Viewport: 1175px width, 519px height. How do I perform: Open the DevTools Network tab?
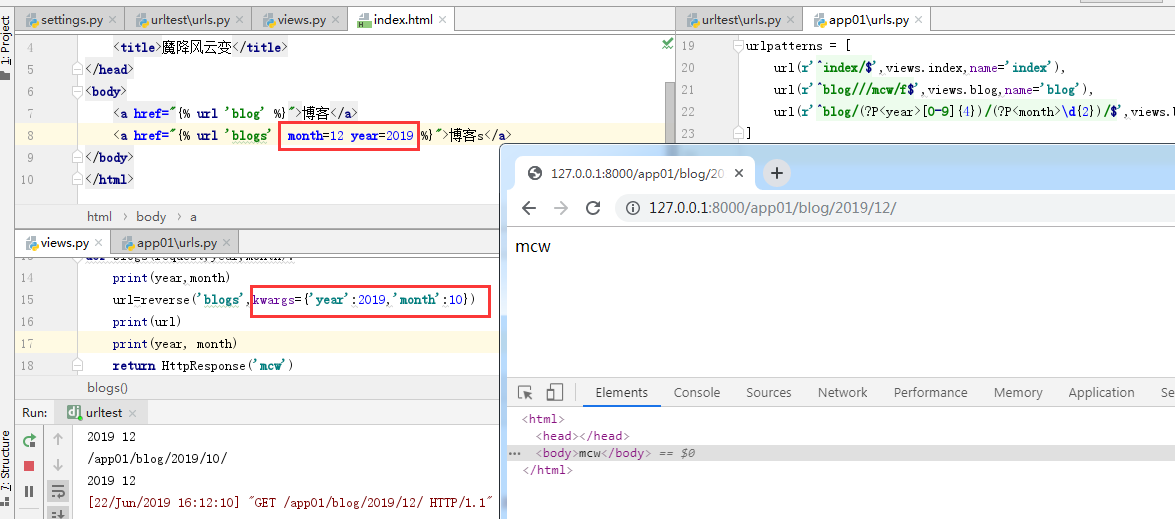coord(842,392)
